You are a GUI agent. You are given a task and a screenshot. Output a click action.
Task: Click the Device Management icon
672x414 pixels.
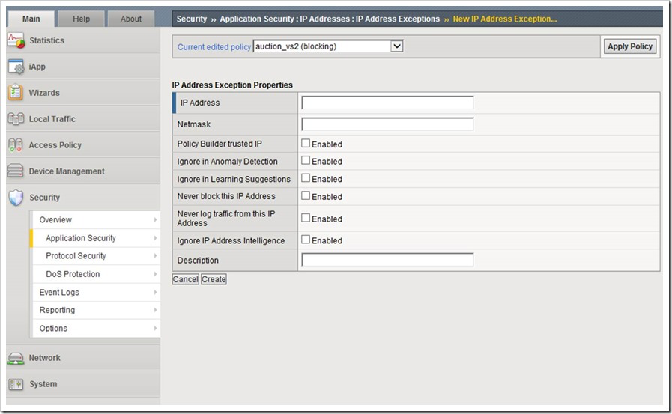[x=15, y=171]
